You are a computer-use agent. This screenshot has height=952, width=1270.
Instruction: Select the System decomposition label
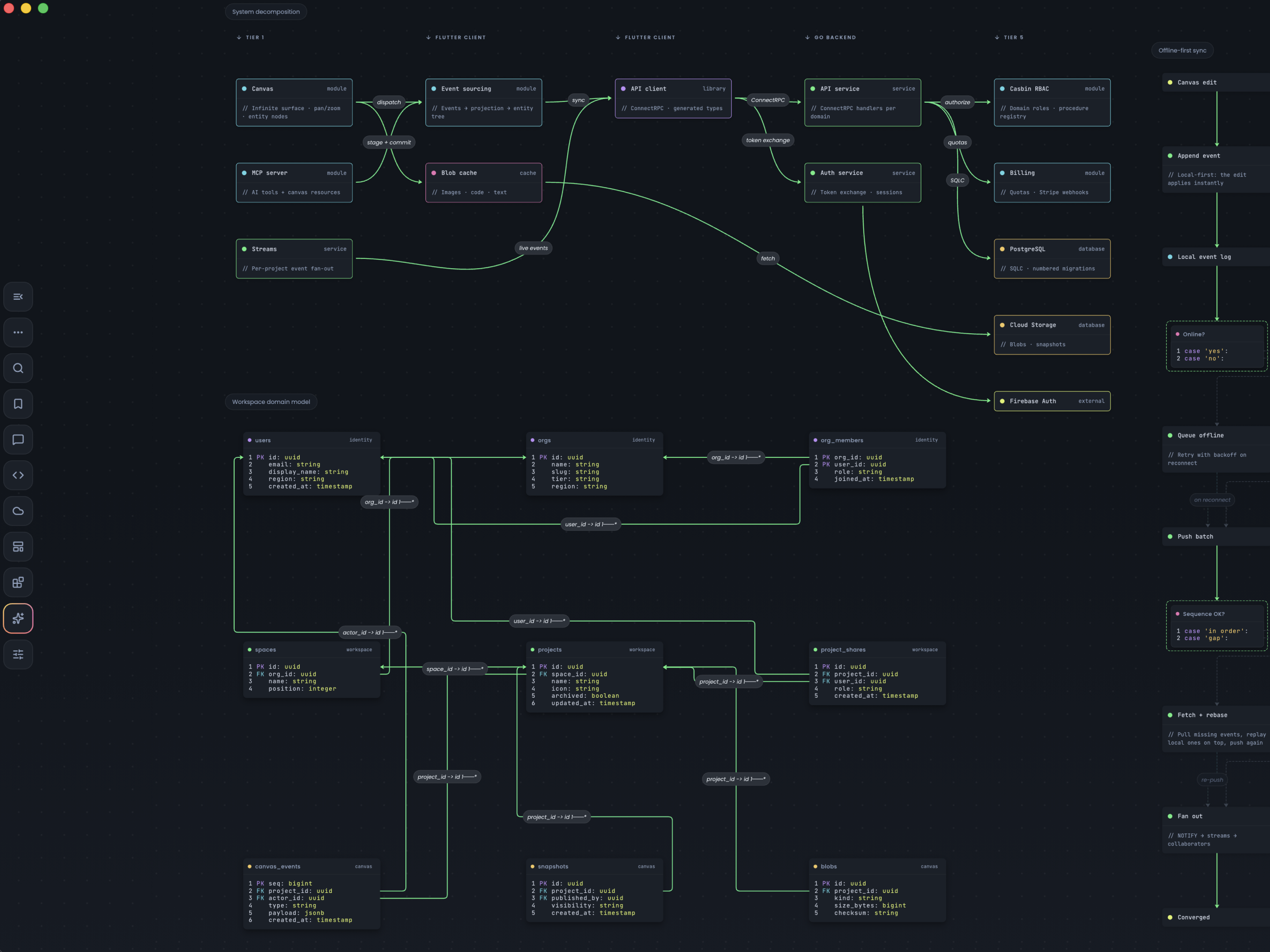pyautogui.click(x=266, y=12)
